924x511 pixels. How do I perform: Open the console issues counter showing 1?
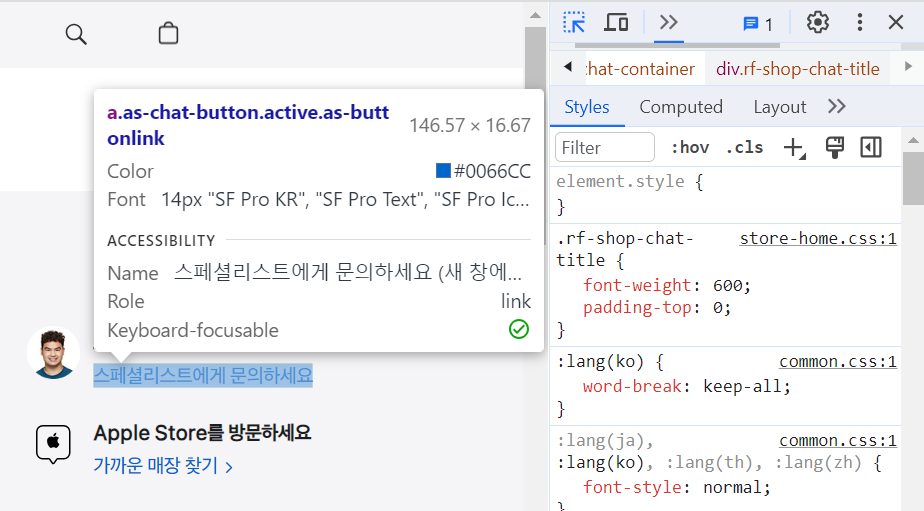point(758,24)
